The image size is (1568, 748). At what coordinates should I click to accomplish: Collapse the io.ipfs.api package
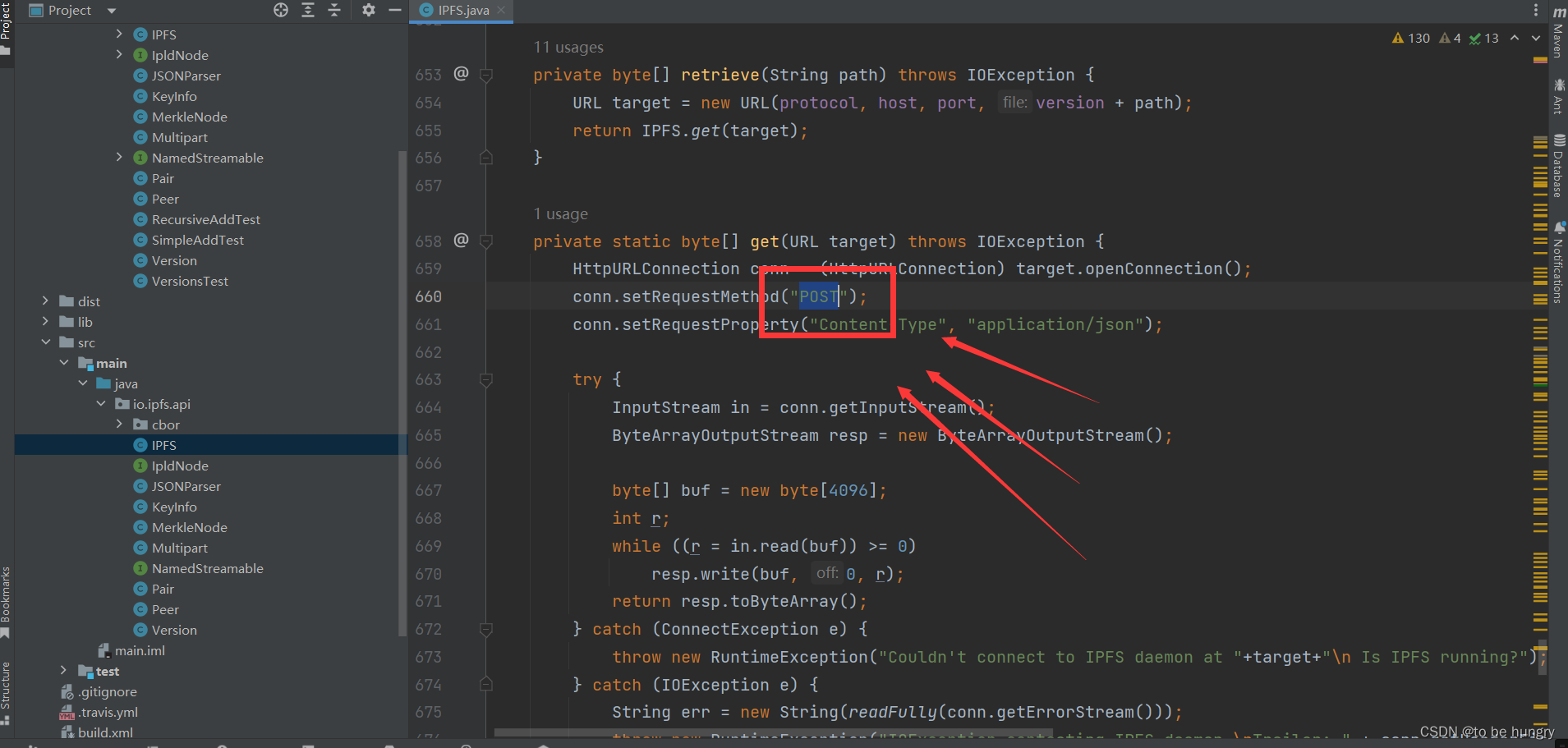pyautogui.click(x=101, y=404)
